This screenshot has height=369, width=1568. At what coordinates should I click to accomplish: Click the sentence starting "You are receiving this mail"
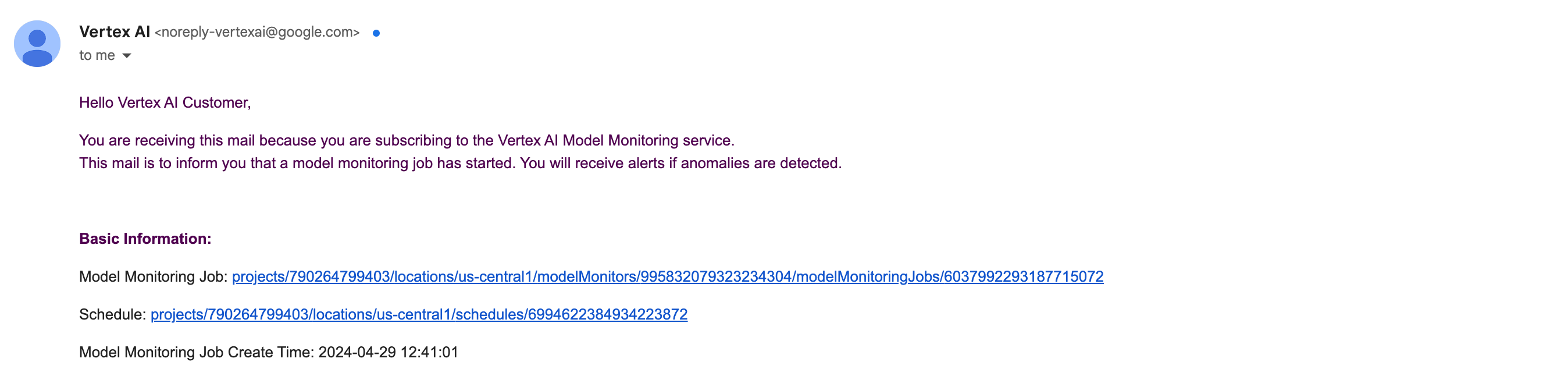[407, 141]
